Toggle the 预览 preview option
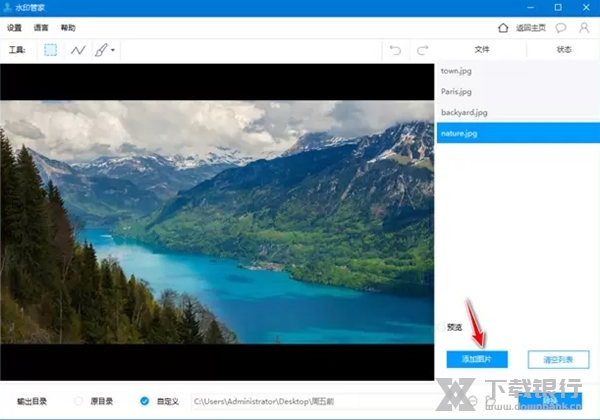Image resolution: width=600 pixels, height=420 pixels. 442,327
